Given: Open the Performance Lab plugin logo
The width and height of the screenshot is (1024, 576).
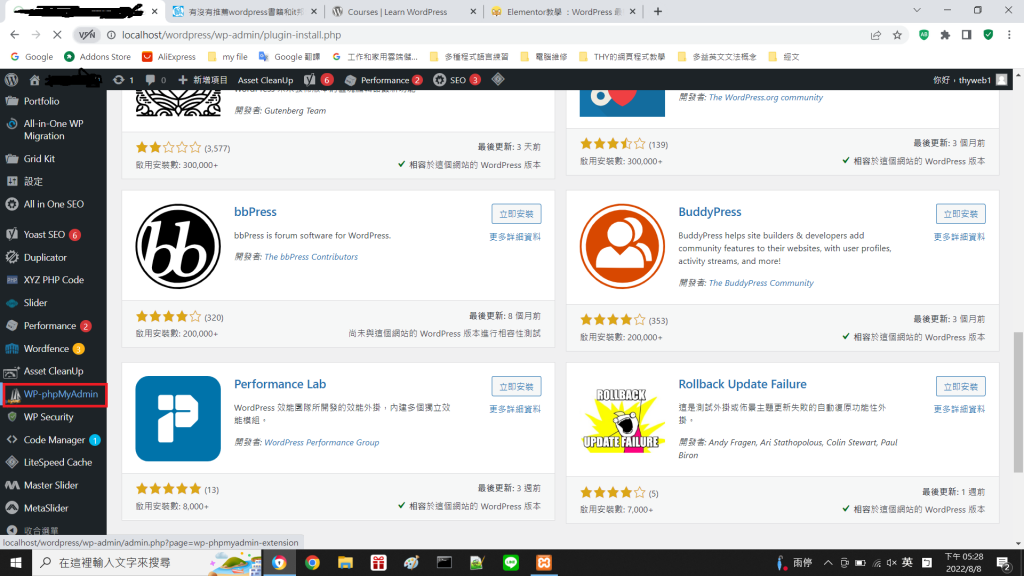Looking at the screenshot, I should tap(178, 419).
